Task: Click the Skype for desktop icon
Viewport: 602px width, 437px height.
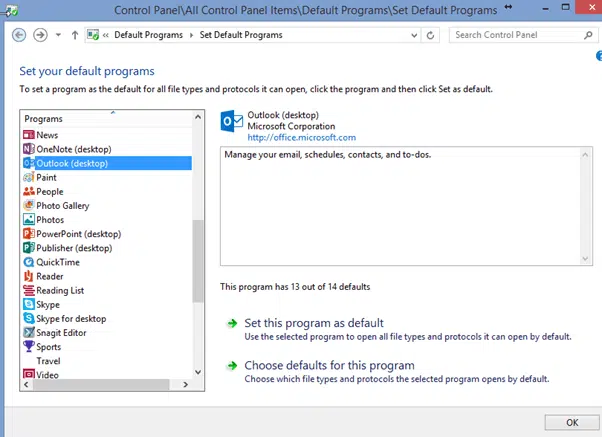Action: pyautogui.click(x=29, y=318)
